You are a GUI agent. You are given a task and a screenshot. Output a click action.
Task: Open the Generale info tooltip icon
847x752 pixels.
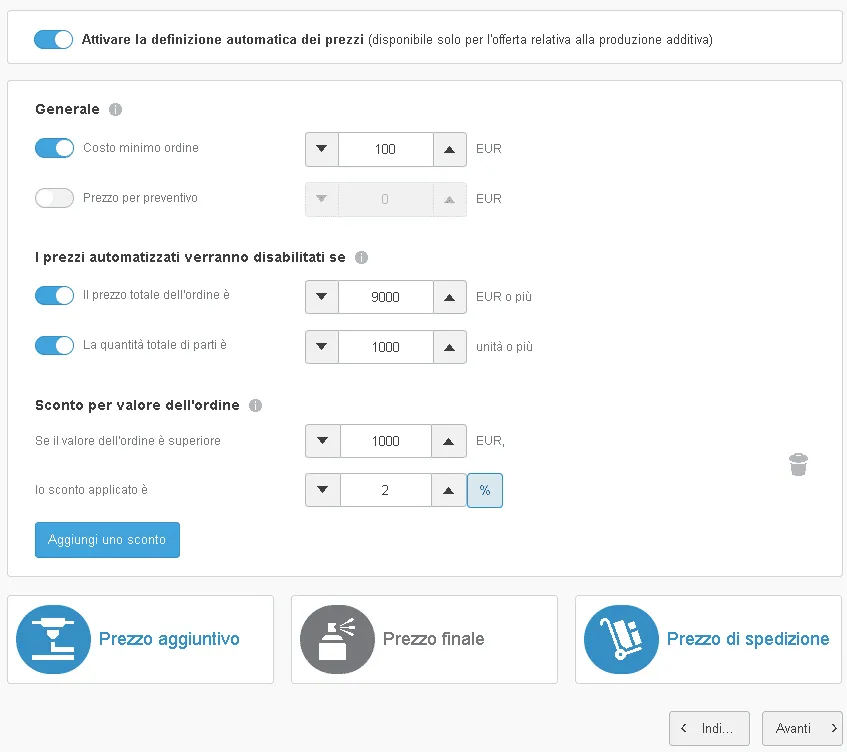coord(115,109)
